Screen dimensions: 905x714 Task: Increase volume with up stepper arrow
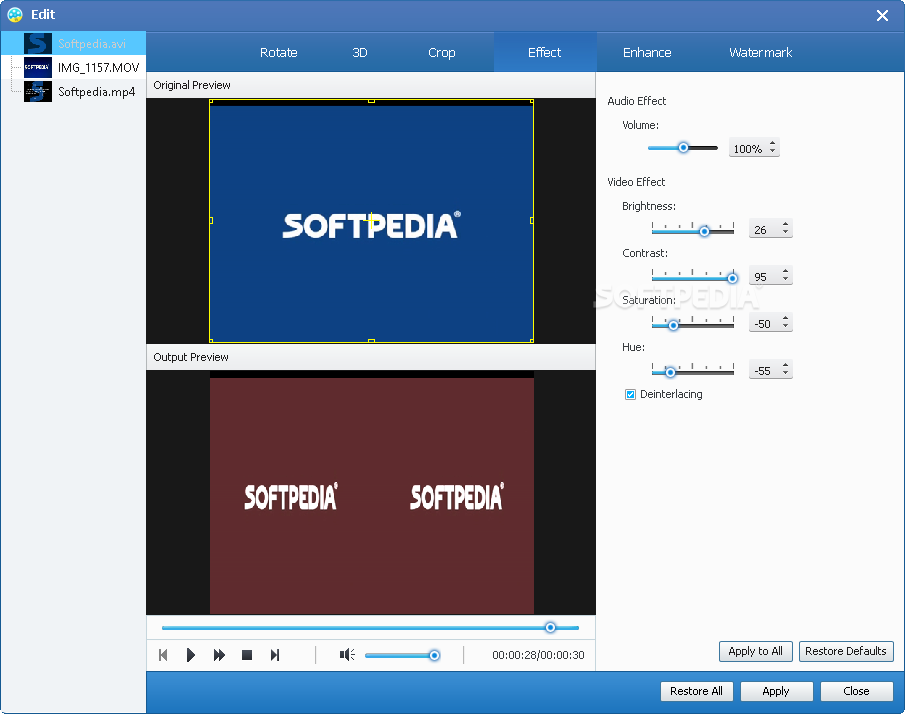773,143
